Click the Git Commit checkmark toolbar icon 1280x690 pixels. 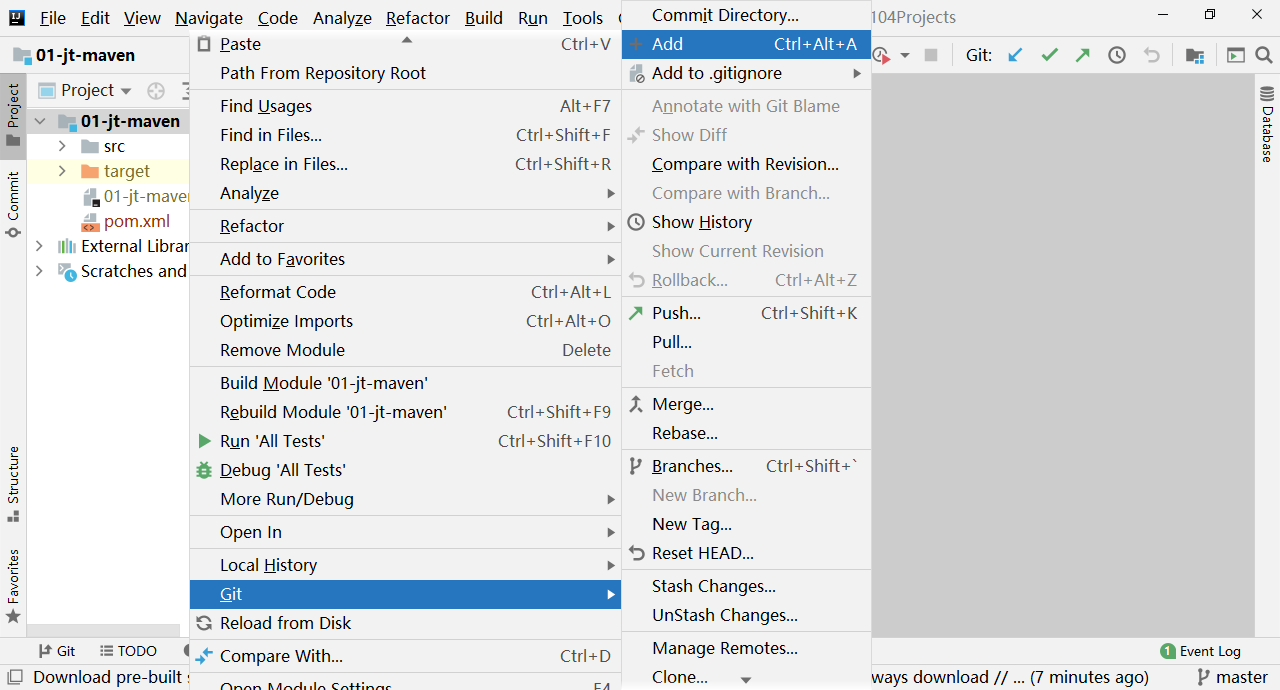[1049, 55]
